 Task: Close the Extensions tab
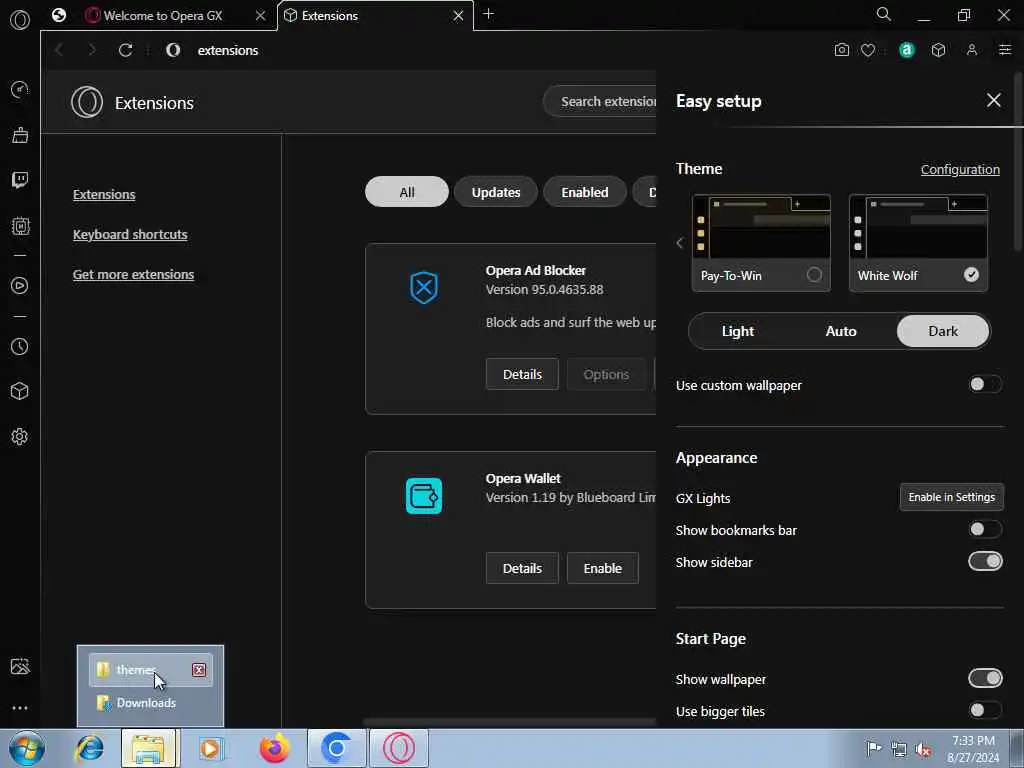click(458, 16)
